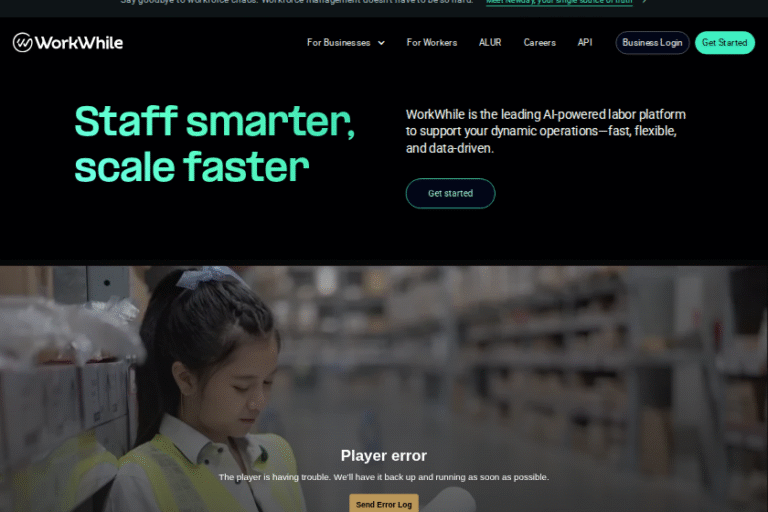Click the outlined Get started hero button

point(450,194)
